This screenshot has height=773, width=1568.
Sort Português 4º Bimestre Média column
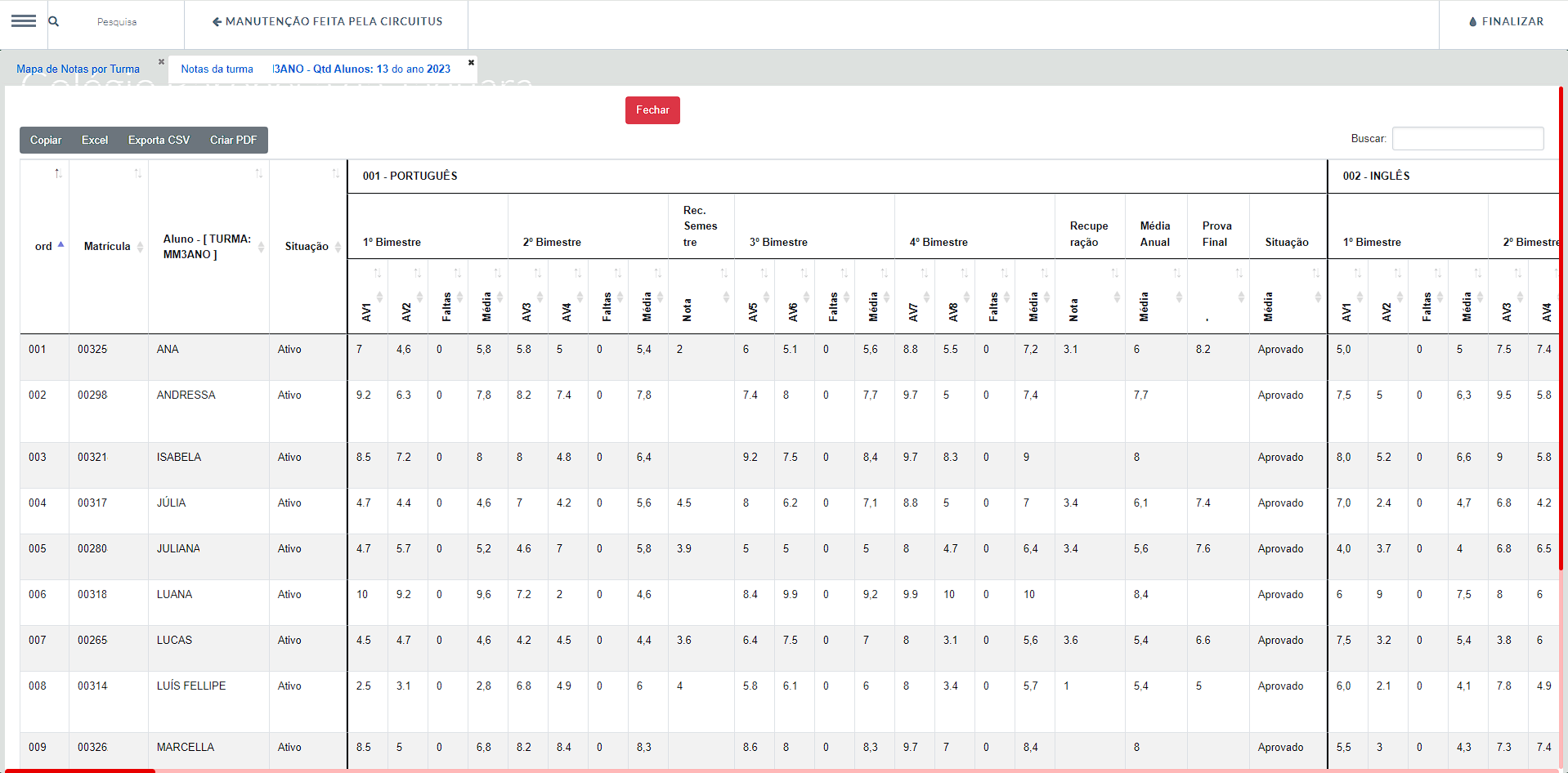pyautogui.click(x=1035, y=297)
